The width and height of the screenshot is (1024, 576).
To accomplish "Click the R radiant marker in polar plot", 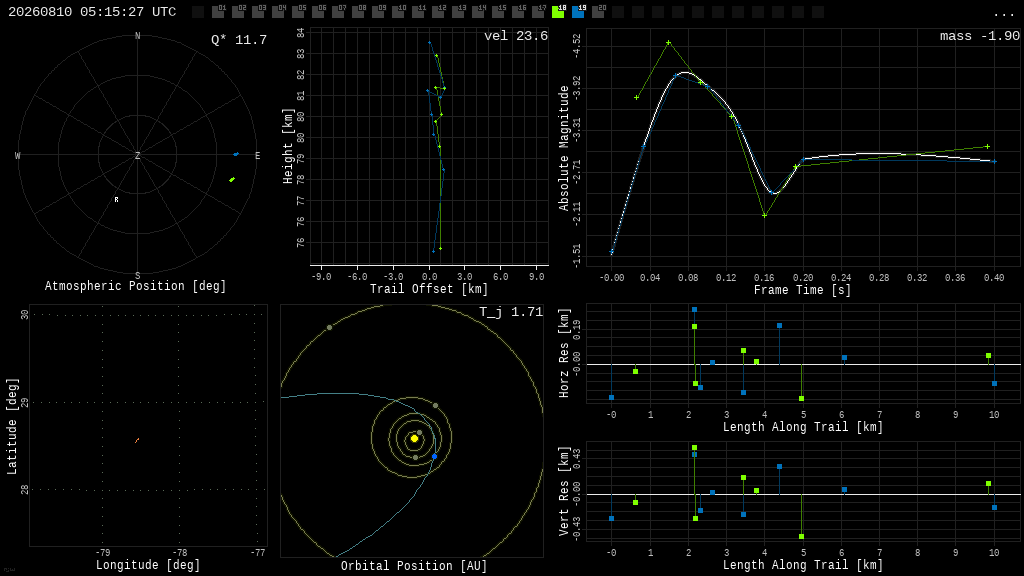I will (116, 200).
